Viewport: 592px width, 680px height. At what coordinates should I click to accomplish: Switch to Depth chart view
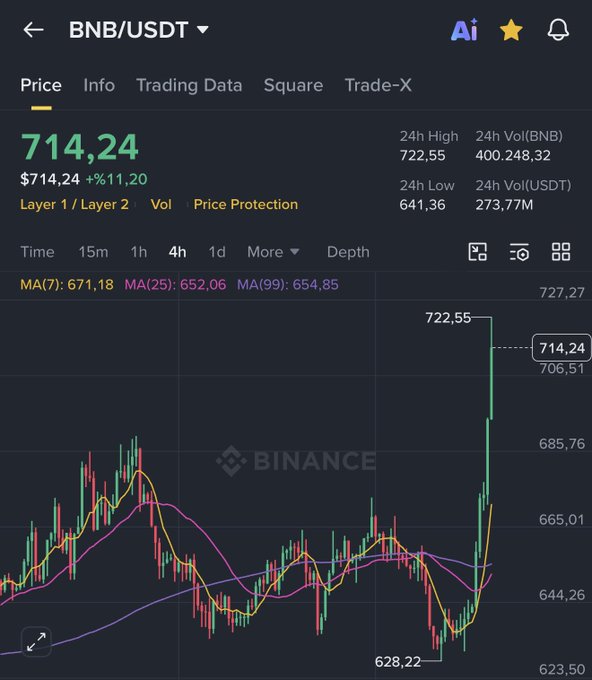point(348,252)
